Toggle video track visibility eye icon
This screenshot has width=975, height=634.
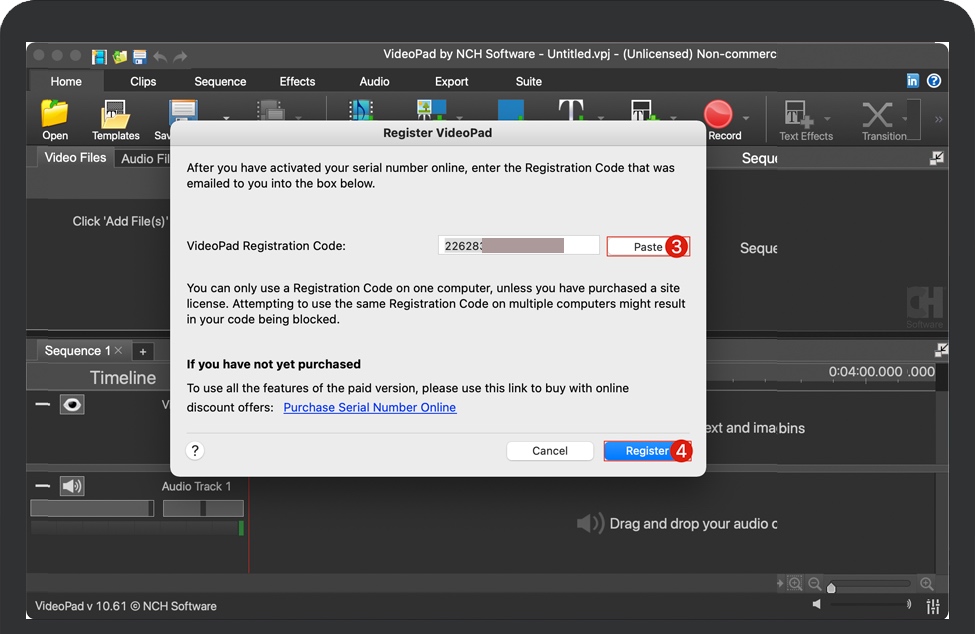click(72, 405)
